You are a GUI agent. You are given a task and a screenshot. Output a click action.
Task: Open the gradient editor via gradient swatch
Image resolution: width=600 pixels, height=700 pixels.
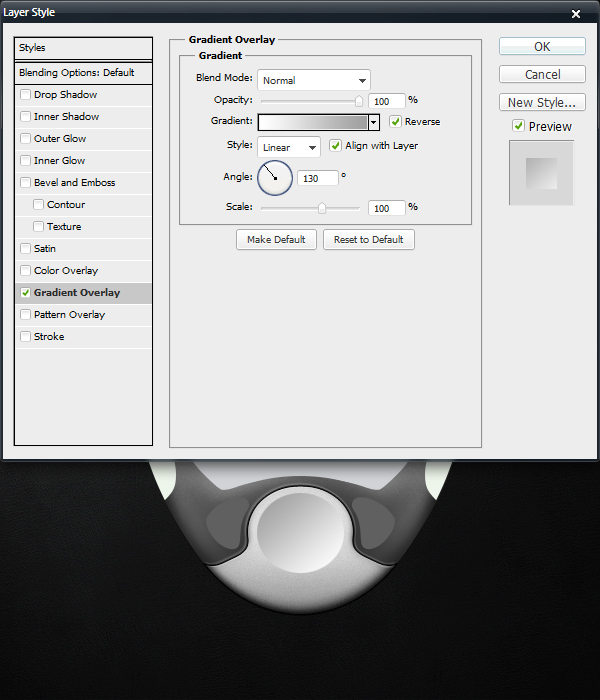pyautogui.click(x=313, y=122)
